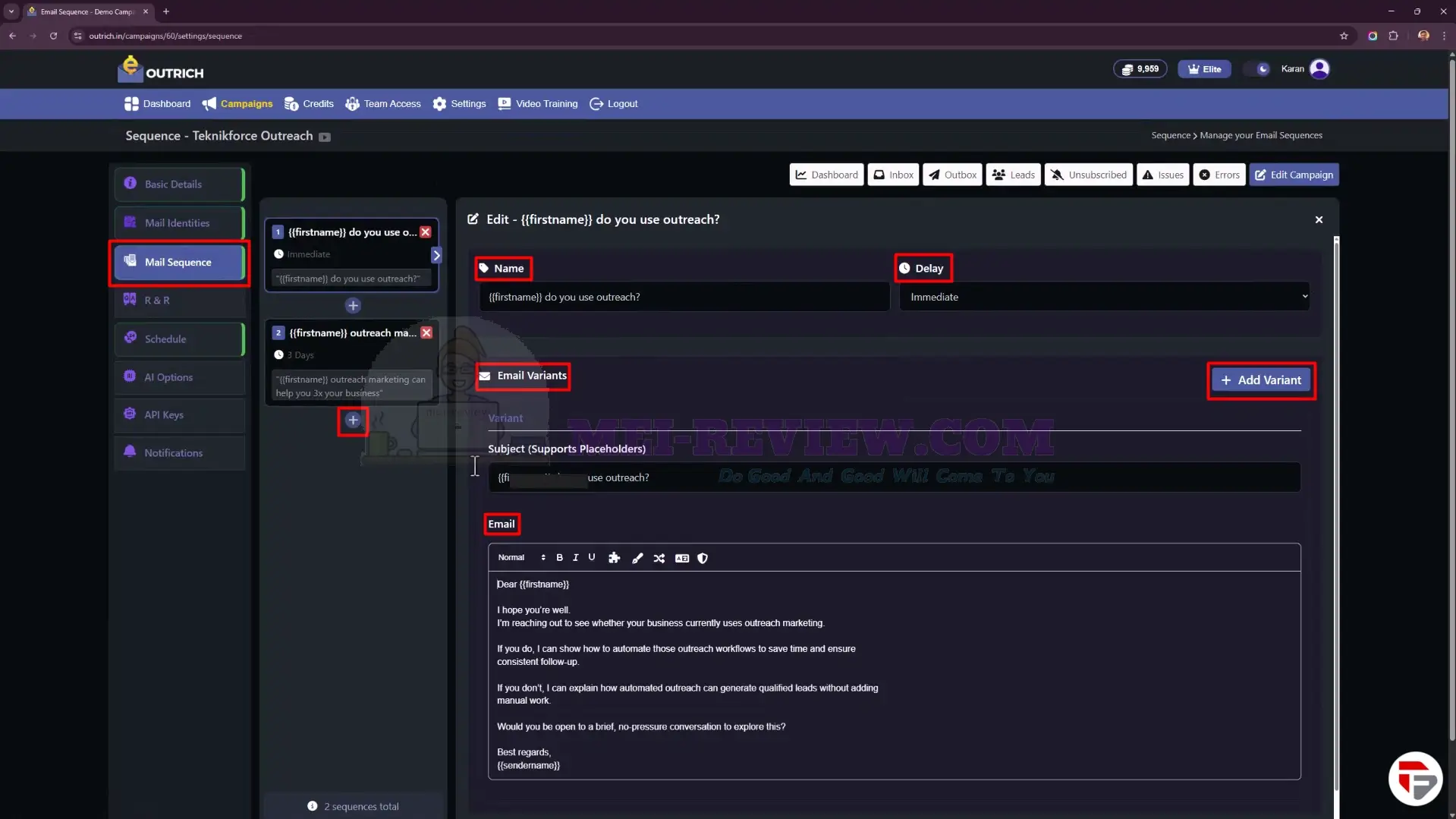The height and width of the screenshot is (819, 1456).
Task: Apply underline formatting in editor
Action: (x=592, y=558)
